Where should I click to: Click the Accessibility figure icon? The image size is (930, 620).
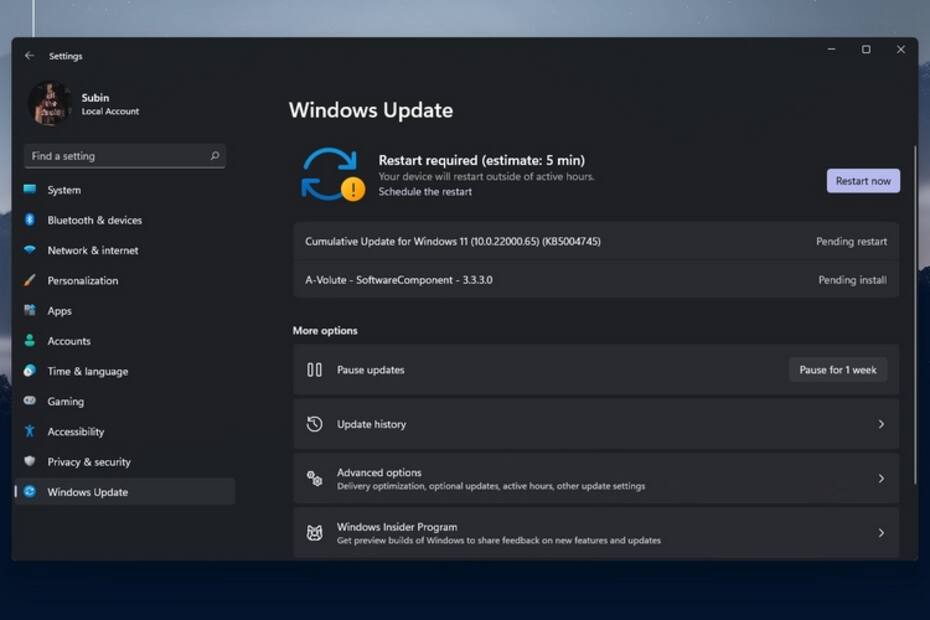pos(30,431)
